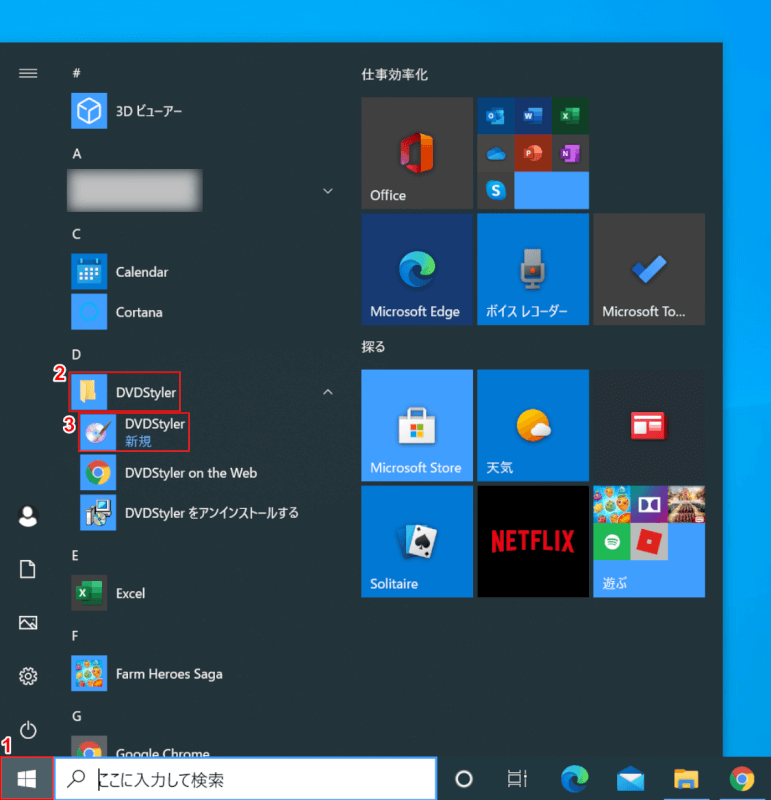This screenshot has width=771, height=800.
Task: Click the ここに入力して検索 search box
Action: tap(245, 779)
